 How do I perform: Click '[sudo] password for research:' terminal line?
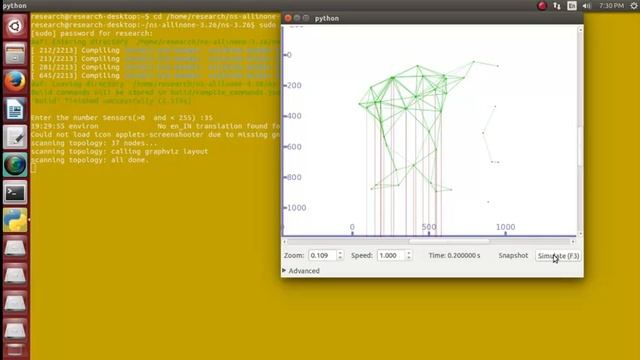point(92,33)
